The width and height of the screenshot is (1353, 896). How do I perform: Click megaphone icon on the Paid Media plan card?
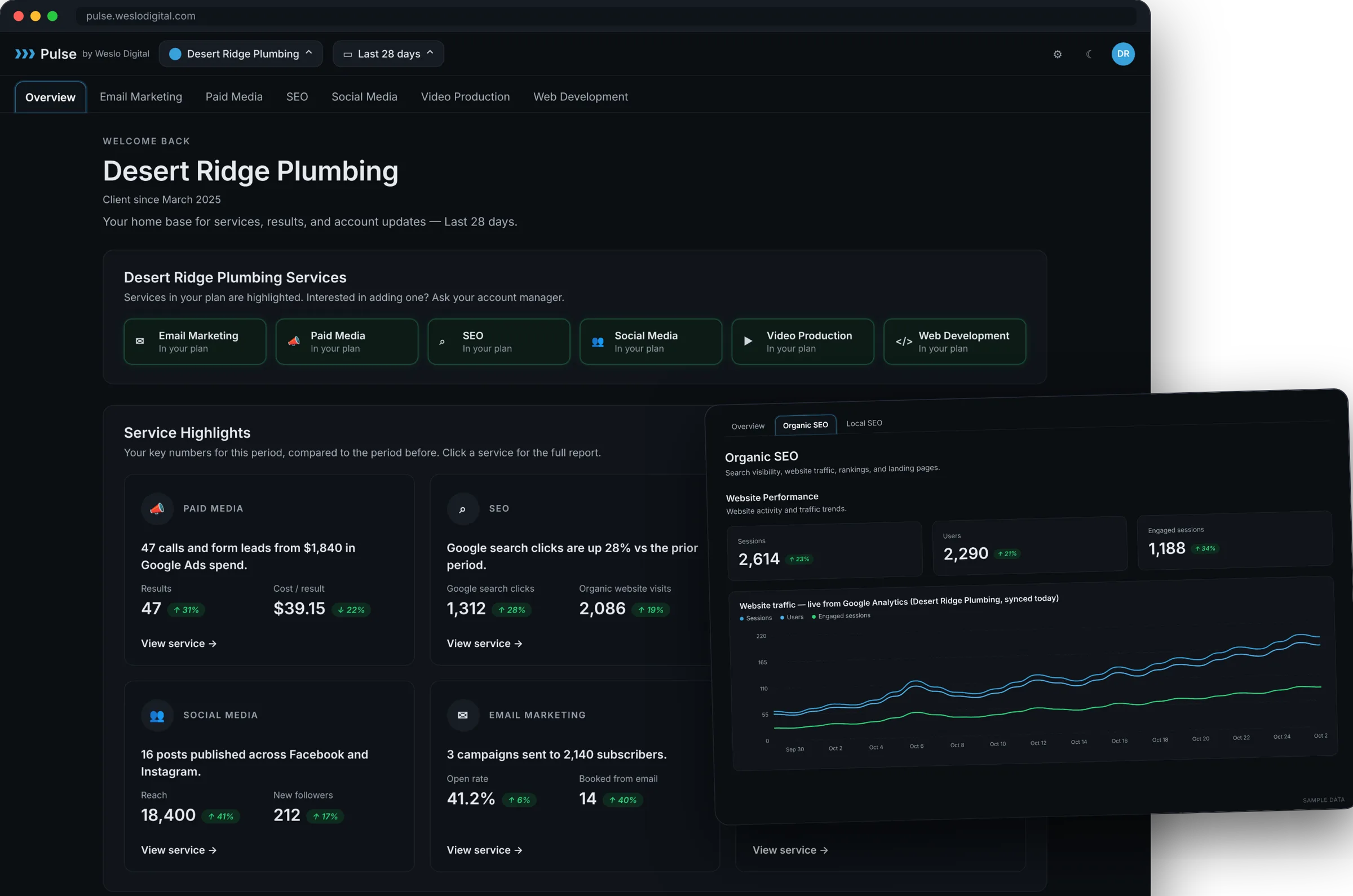(294, 341)
